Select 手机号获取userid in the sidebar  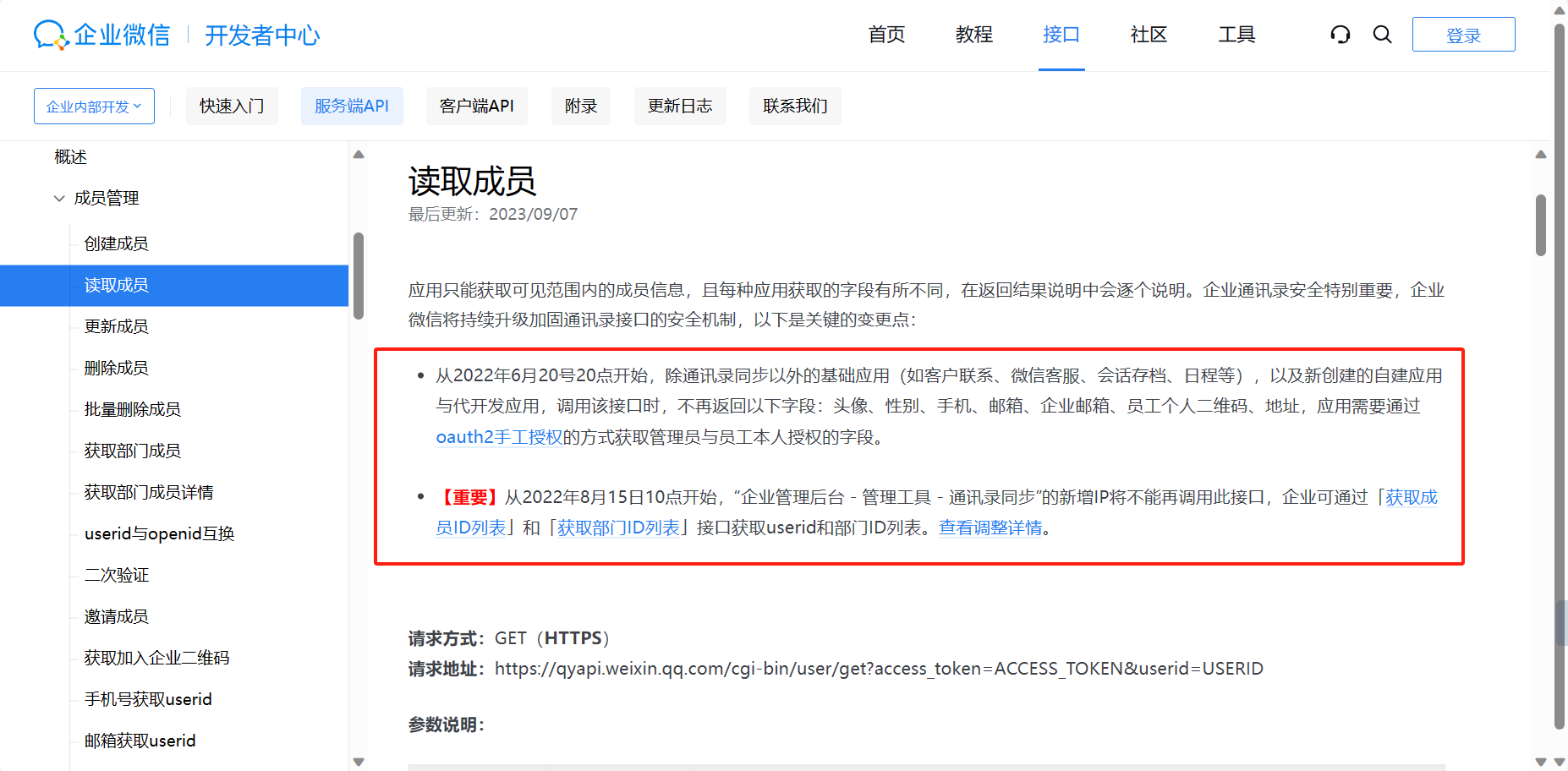pyautogui.click(x=148, y=700)
